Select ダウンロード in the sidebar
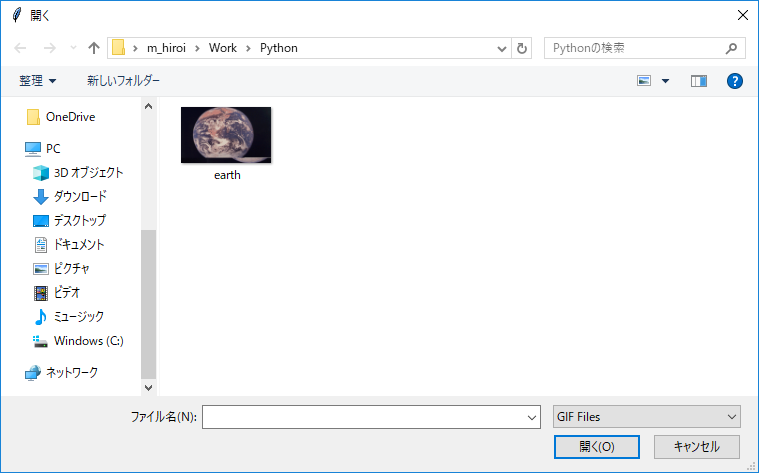The image size is (759, 473). tap(80, 196)
